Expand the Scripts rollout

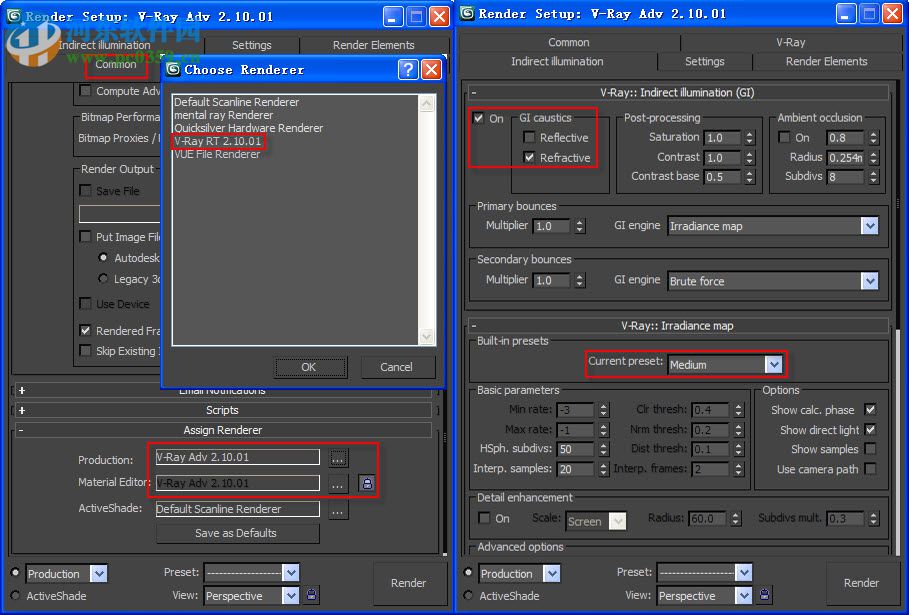pyautogui.click(x=223, y=410)
